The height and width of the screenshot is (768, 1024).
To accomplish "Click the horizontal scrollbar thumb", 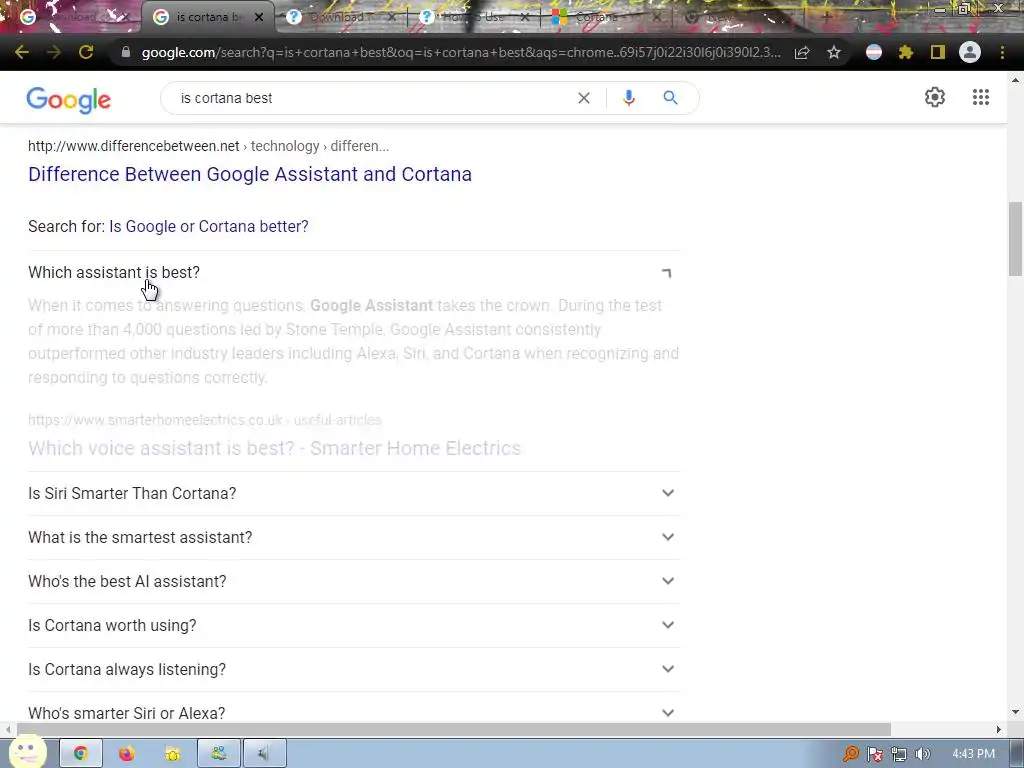I will [454, 729].
